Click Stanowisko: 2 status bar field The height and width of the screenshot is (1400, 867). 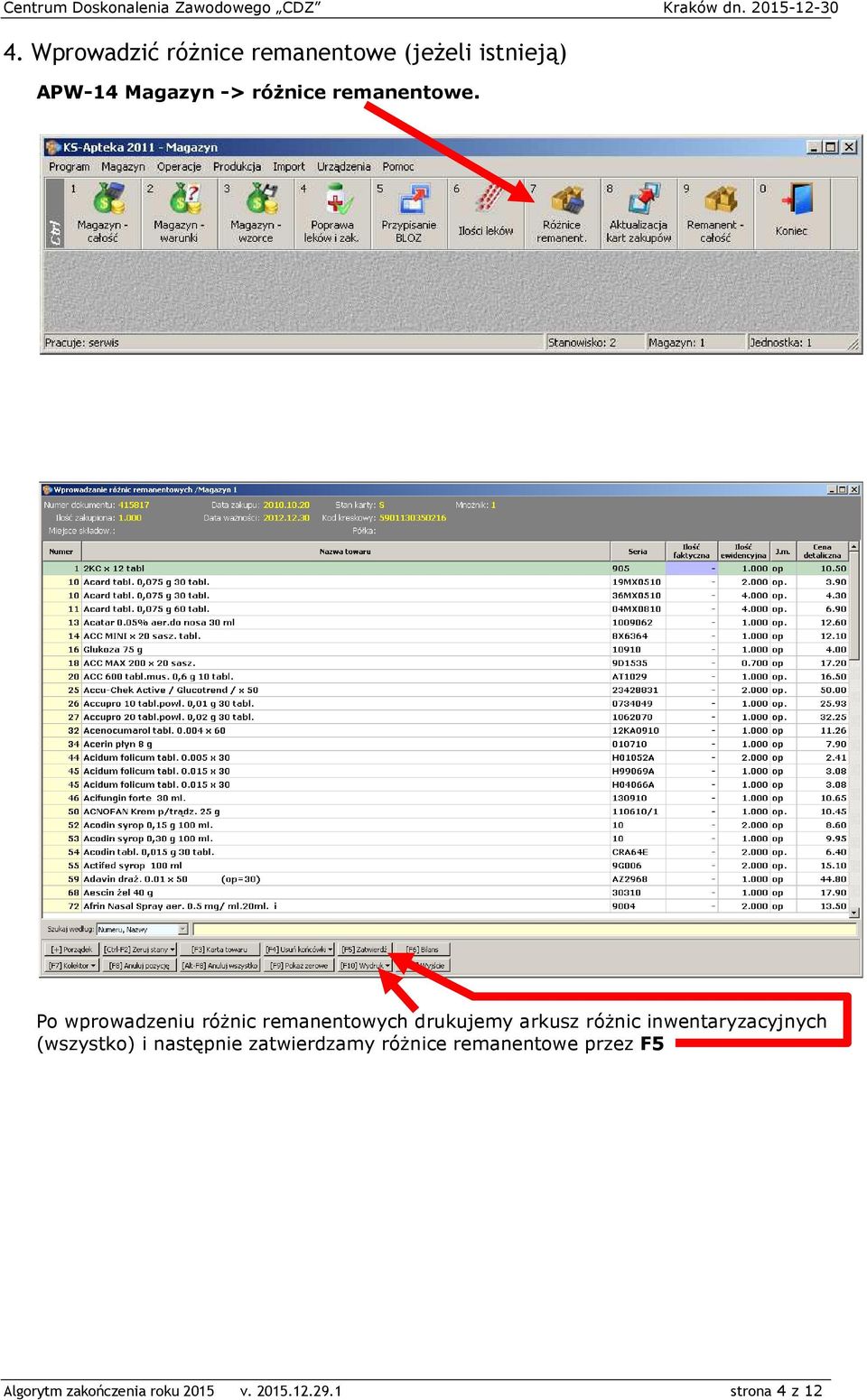pyautogui.click(x=593, y=343)
